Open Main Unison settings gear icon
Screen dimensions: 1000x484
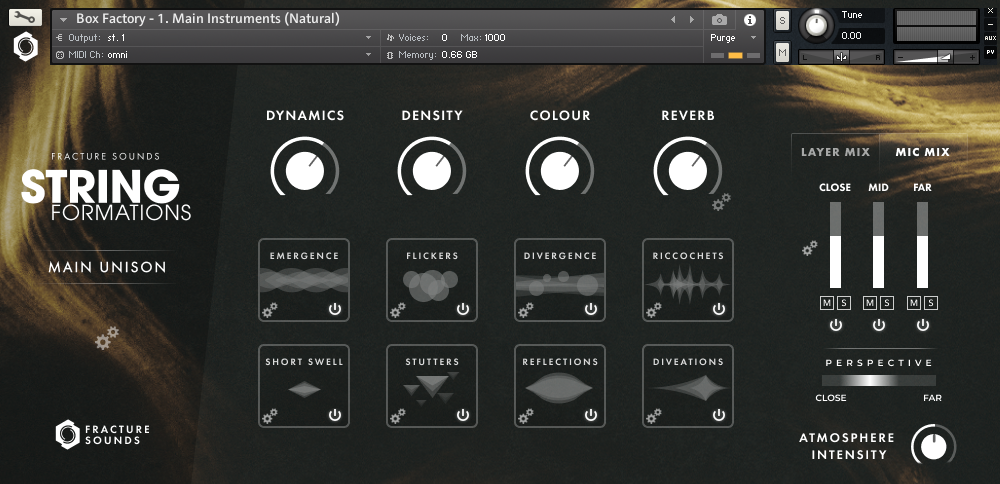(x=107, y=338)
